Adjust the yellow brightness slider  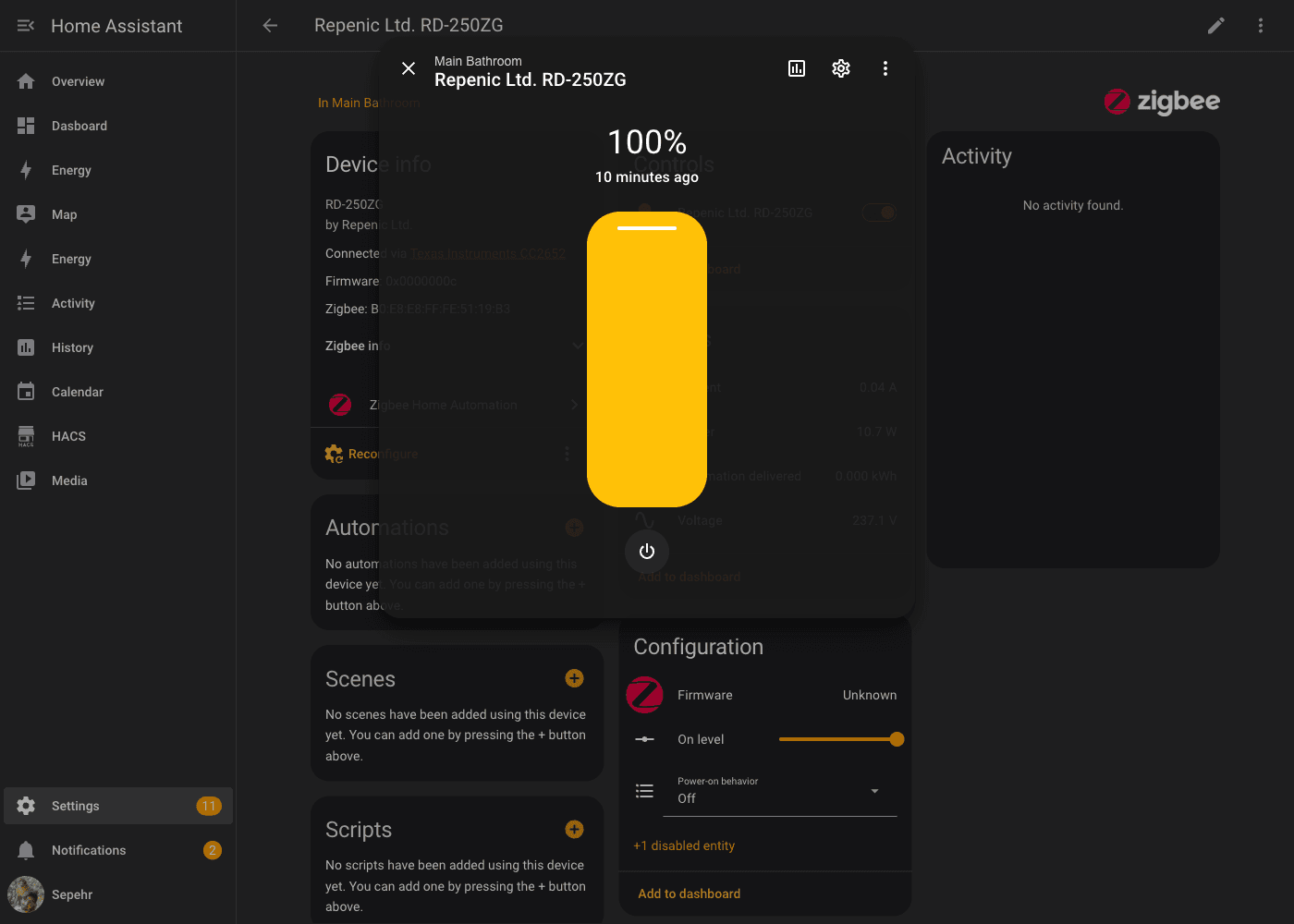(x=647, y=359)
